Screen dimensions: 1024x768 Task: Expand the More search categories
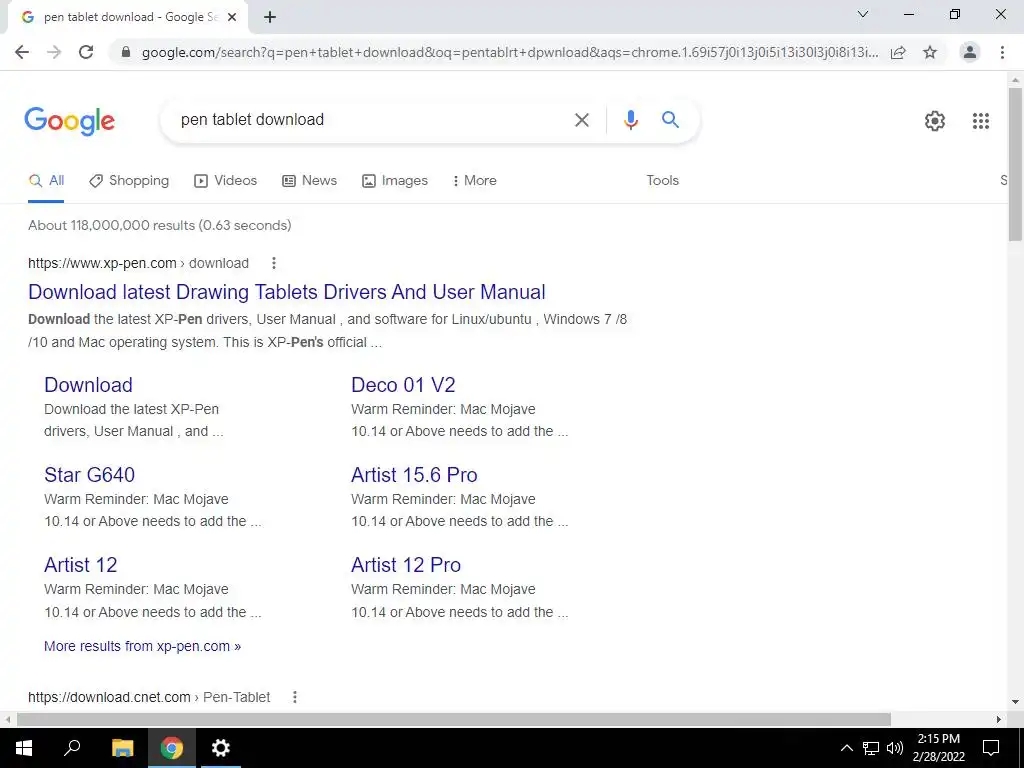point(474,181)
